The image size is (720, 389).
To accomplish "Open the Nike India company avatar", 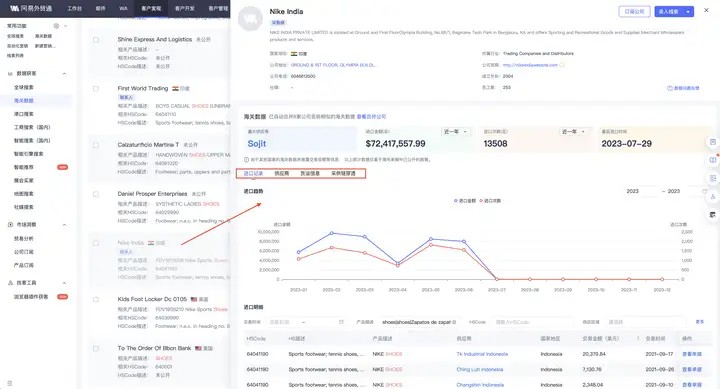I will (250, 19).
